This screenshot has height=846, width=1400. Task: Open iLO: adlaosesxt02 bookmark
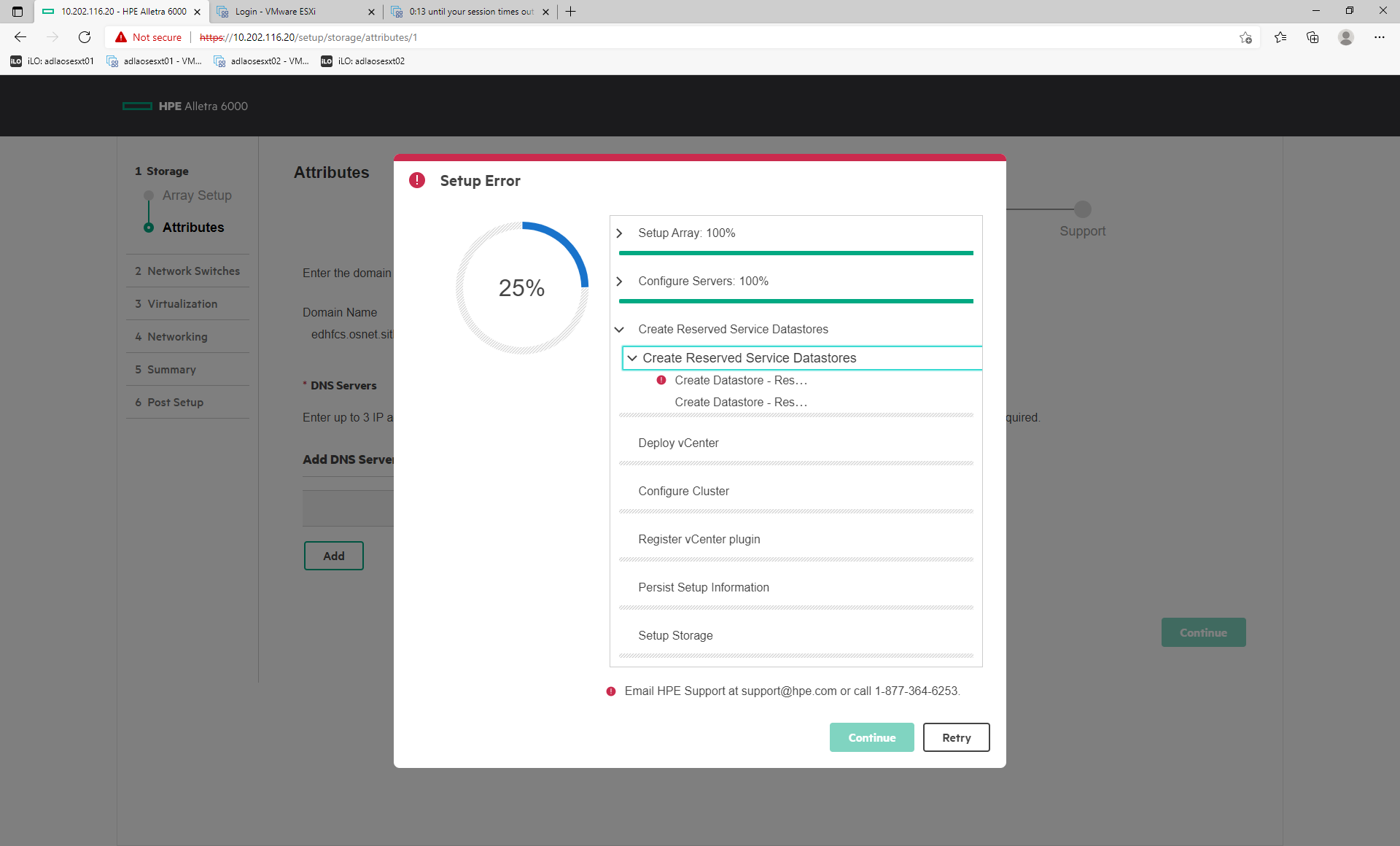(x=362, y=61)
